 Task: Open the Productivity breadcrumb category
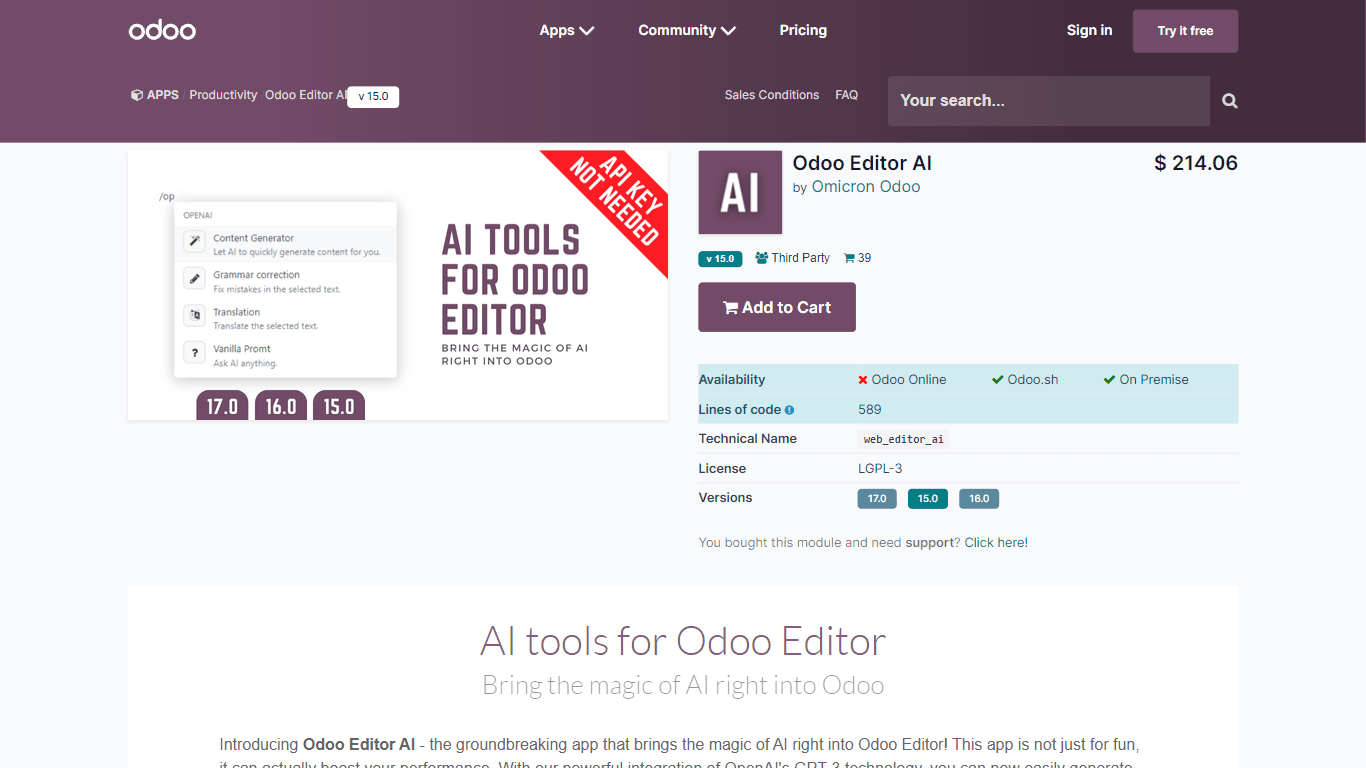pyautogui.click(x=223, y=95)
